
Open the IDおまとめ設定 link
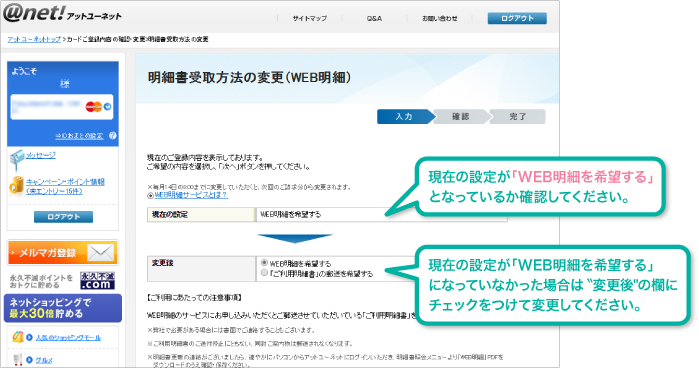coord(79,136)
